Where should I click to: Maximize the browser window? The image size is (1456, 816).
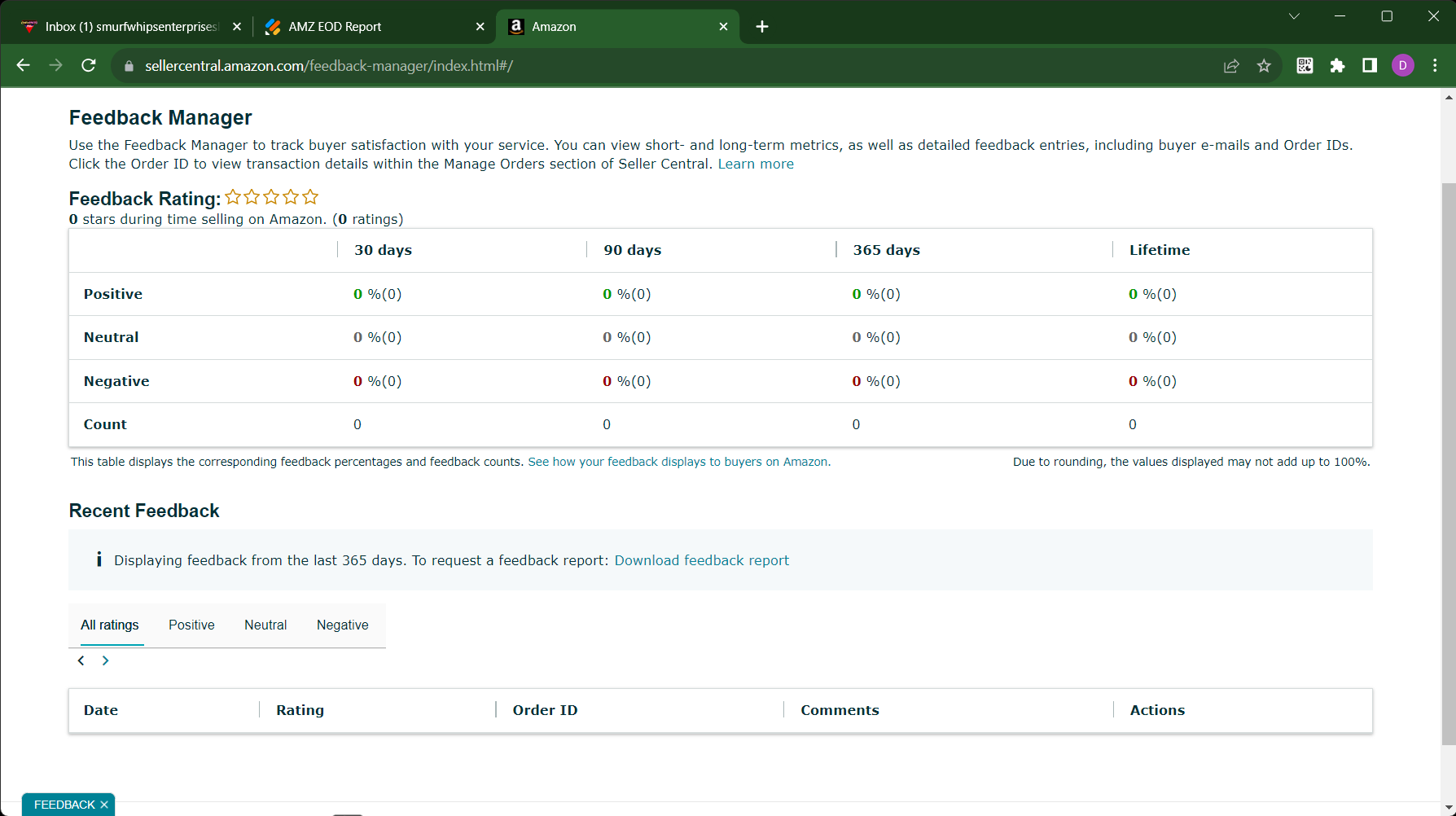coord(1387,16)
